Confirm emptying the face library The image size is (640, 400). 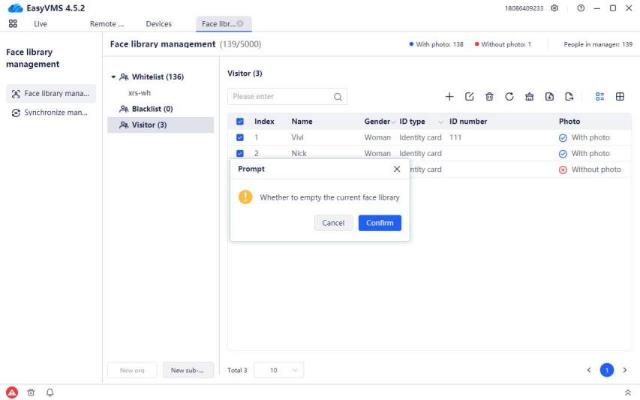(380, 223)
